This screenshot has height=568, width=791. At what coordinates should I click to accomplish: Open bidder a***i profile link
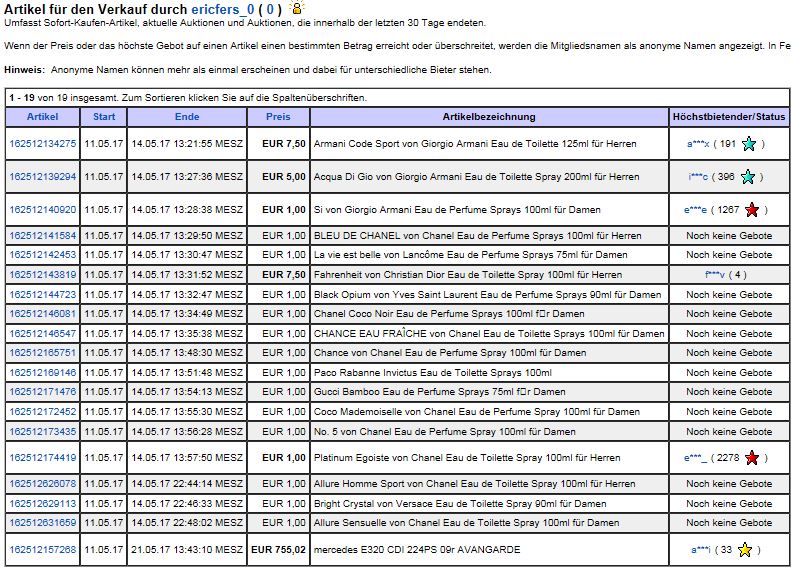(x=701, y=550)
